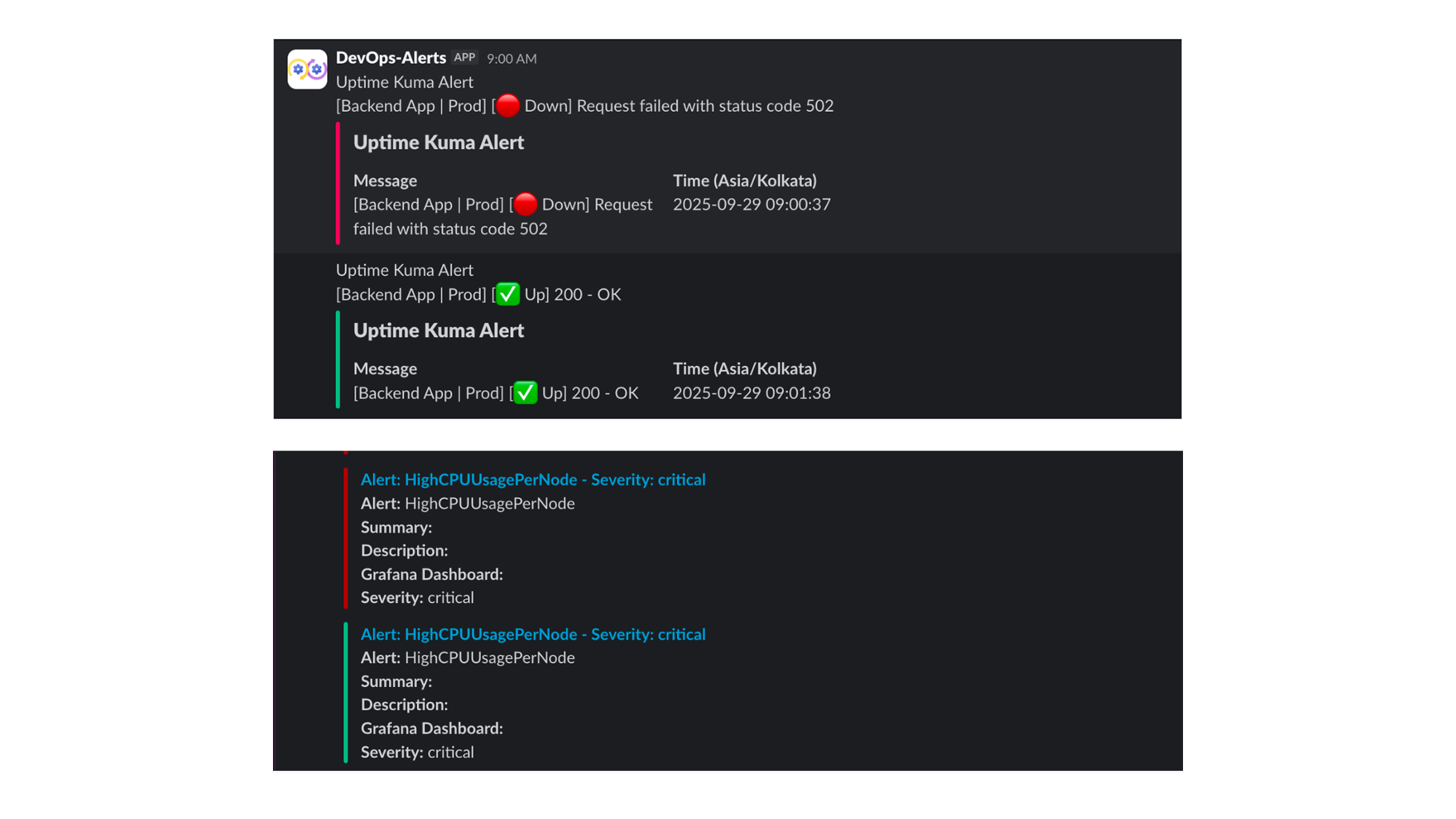Viewport: 1456px width, 819px height.
Task: Click the timestamp '2025-09-29 09:01:38'
Action: click(752, 393)
